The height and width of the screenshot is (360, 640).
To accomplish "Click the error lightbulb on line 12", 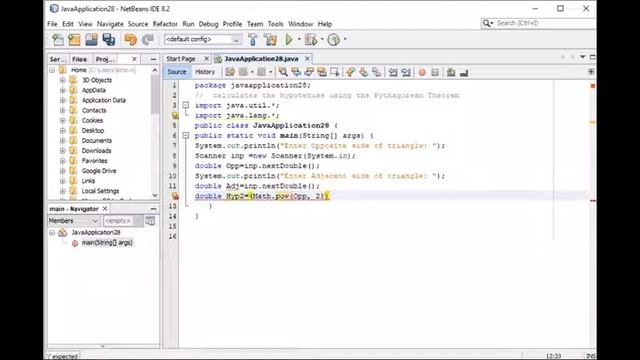I will (175, 196).
